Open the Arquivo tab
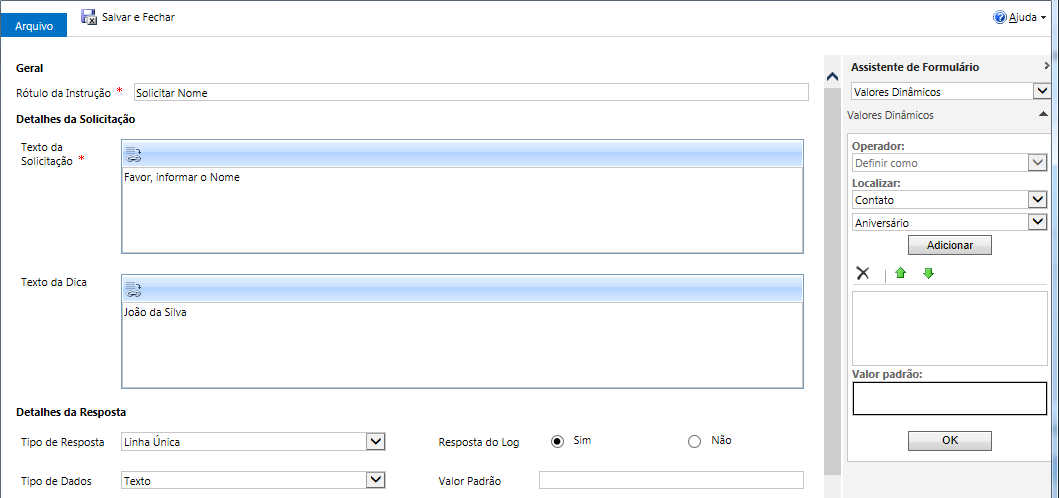1059x498 pixels. click(x=33, y=26)
